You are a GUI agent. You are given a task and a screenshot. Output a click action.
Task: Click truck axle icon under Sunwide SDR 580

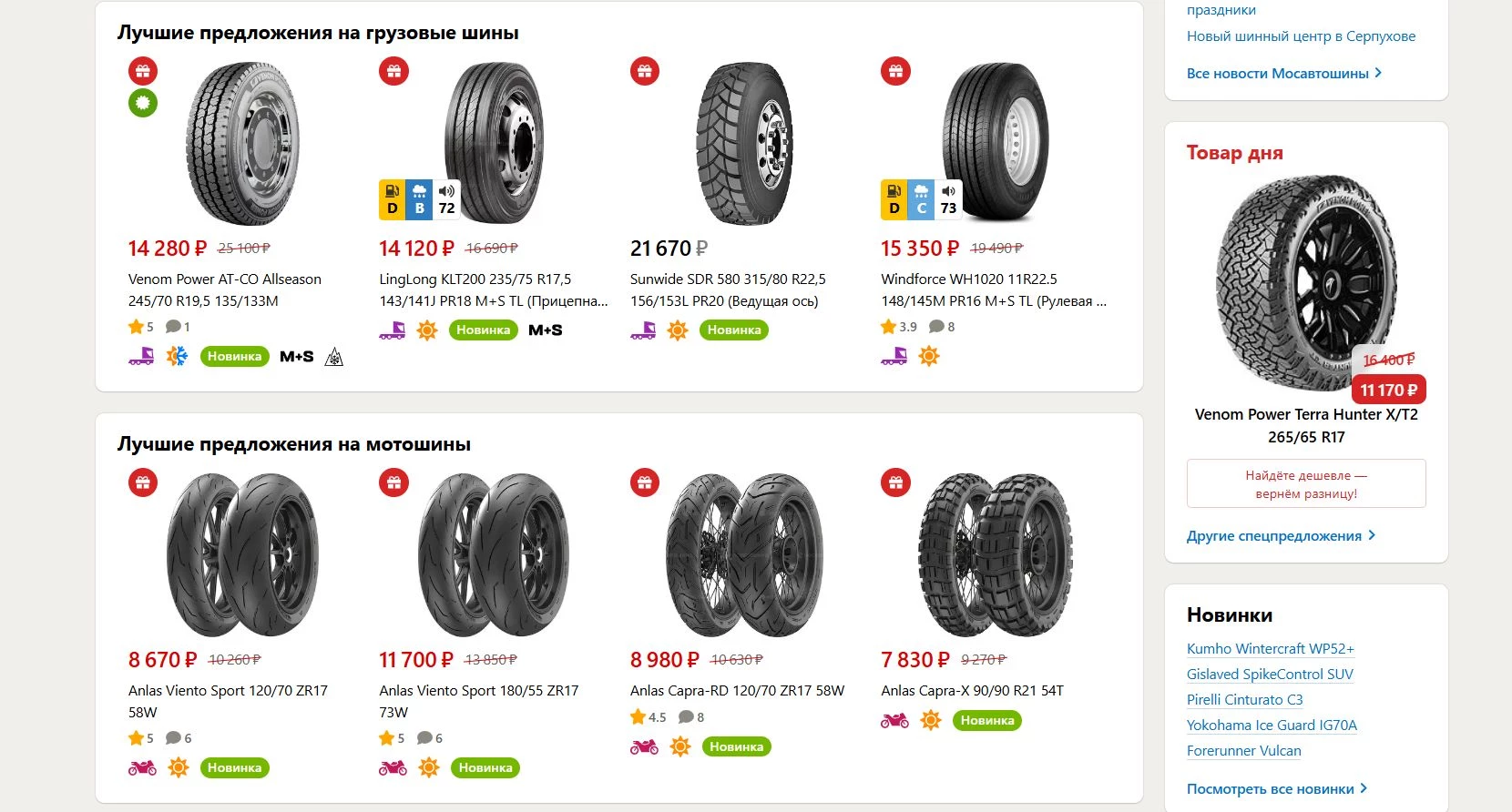643,330
